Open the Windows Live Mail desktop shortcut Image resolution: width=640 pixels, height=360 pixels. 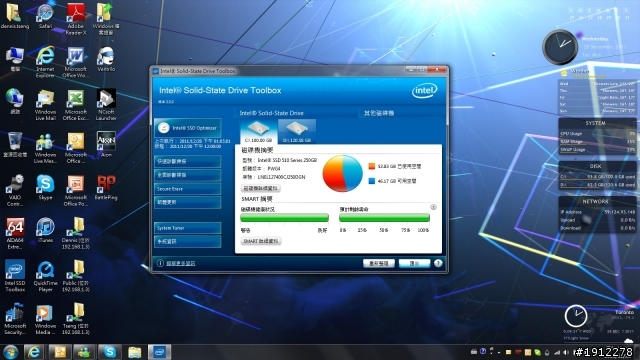coord(45,105)
